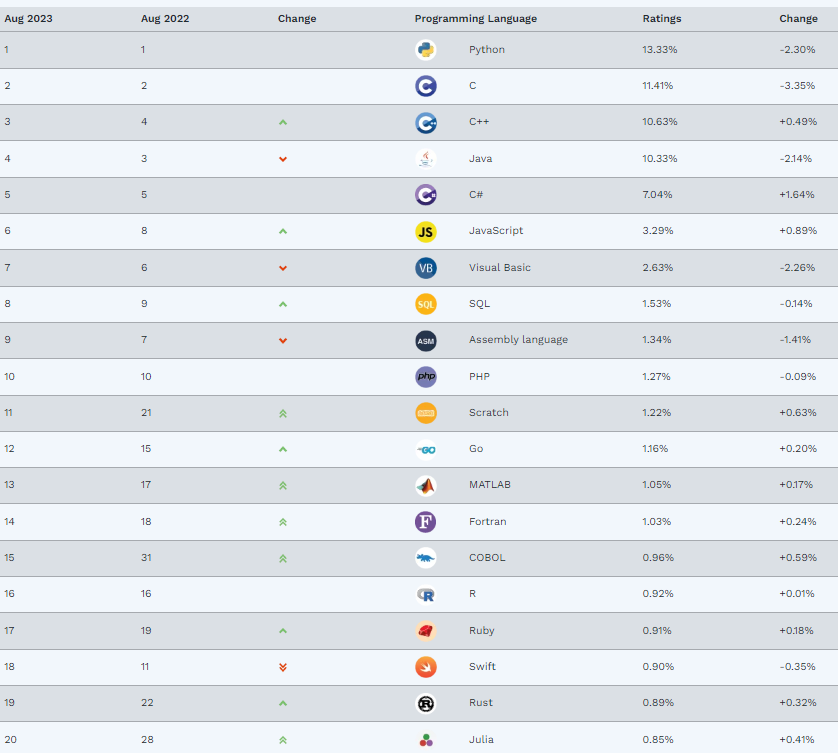Click the Rust gear logo icon
Viewport: 838px width, 753px height.
click(426, 703)
